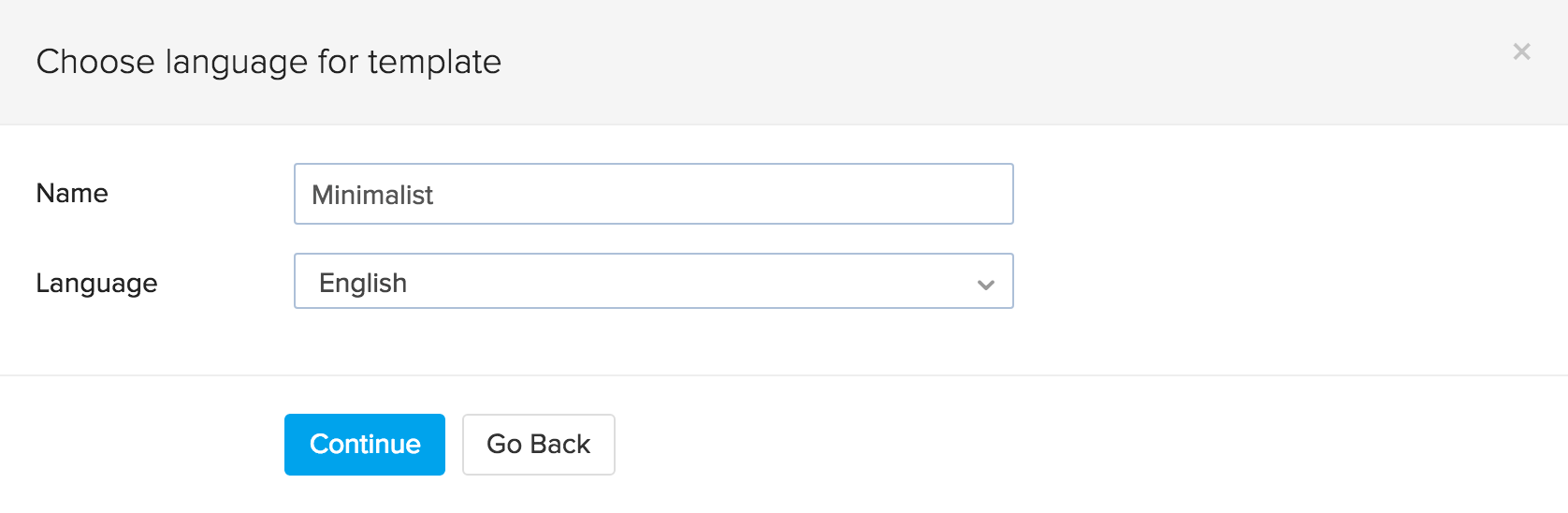Click the X icon in dialog header

pos(1521,51)
